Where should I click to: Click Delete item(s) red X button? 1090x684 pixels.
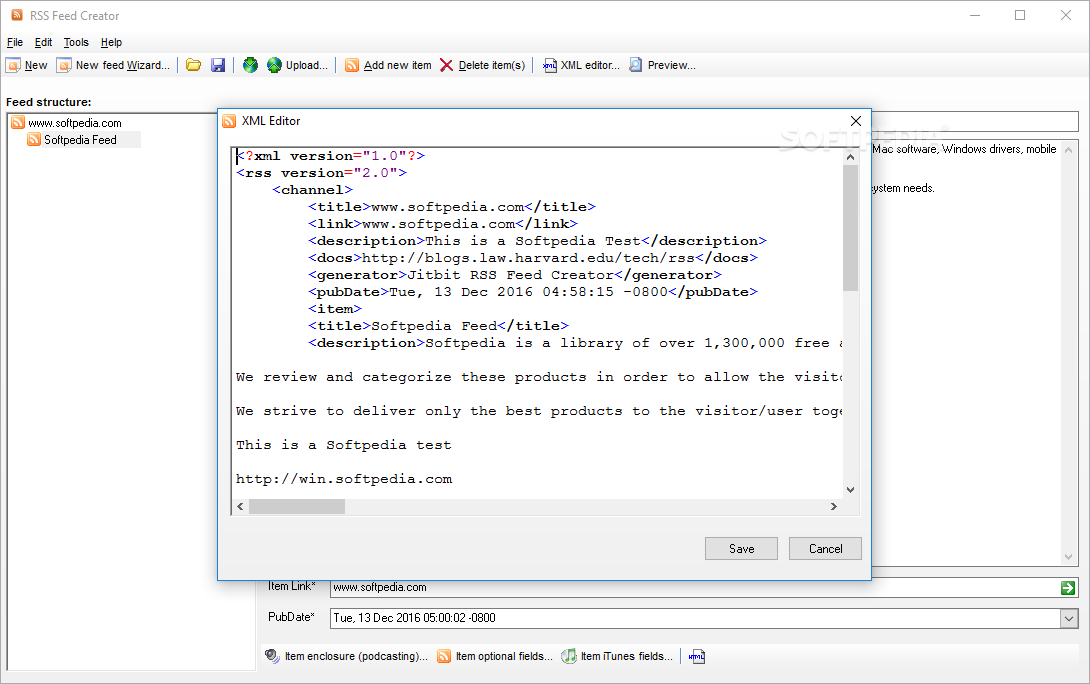[482, 65]
